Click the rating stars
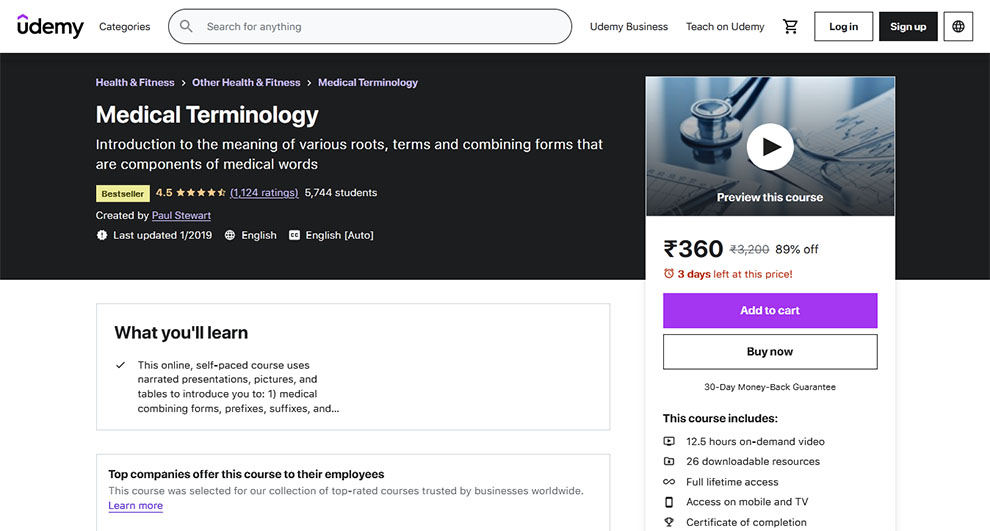990x531 pixels. click(x=201, y=193)
